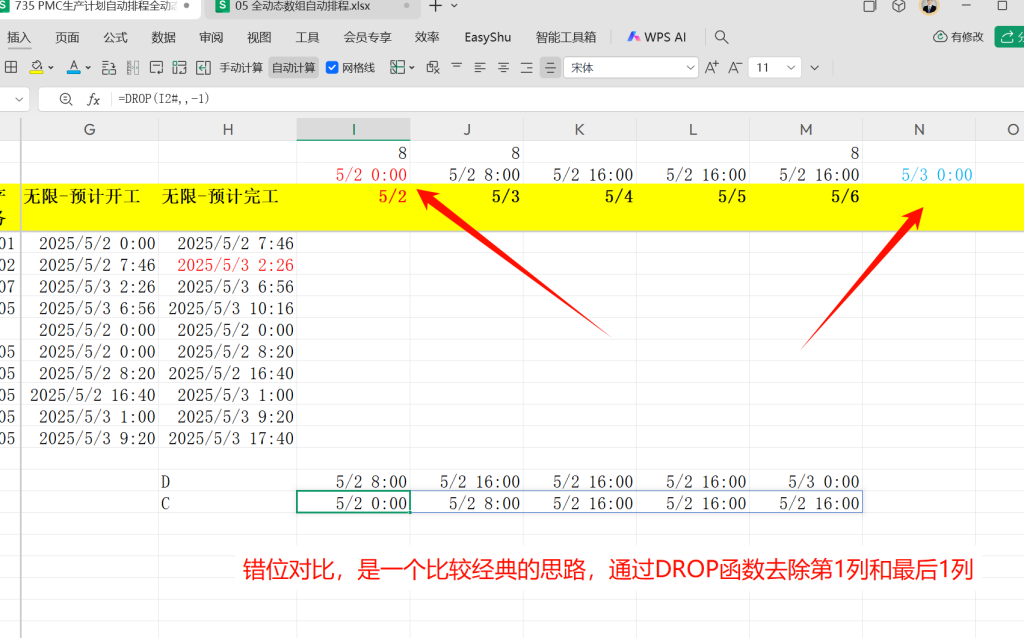The width and height of the screenshot is (1024, 638).
Task: Expand the freeze panes dropdown arrow
Action: pos(412,67)
